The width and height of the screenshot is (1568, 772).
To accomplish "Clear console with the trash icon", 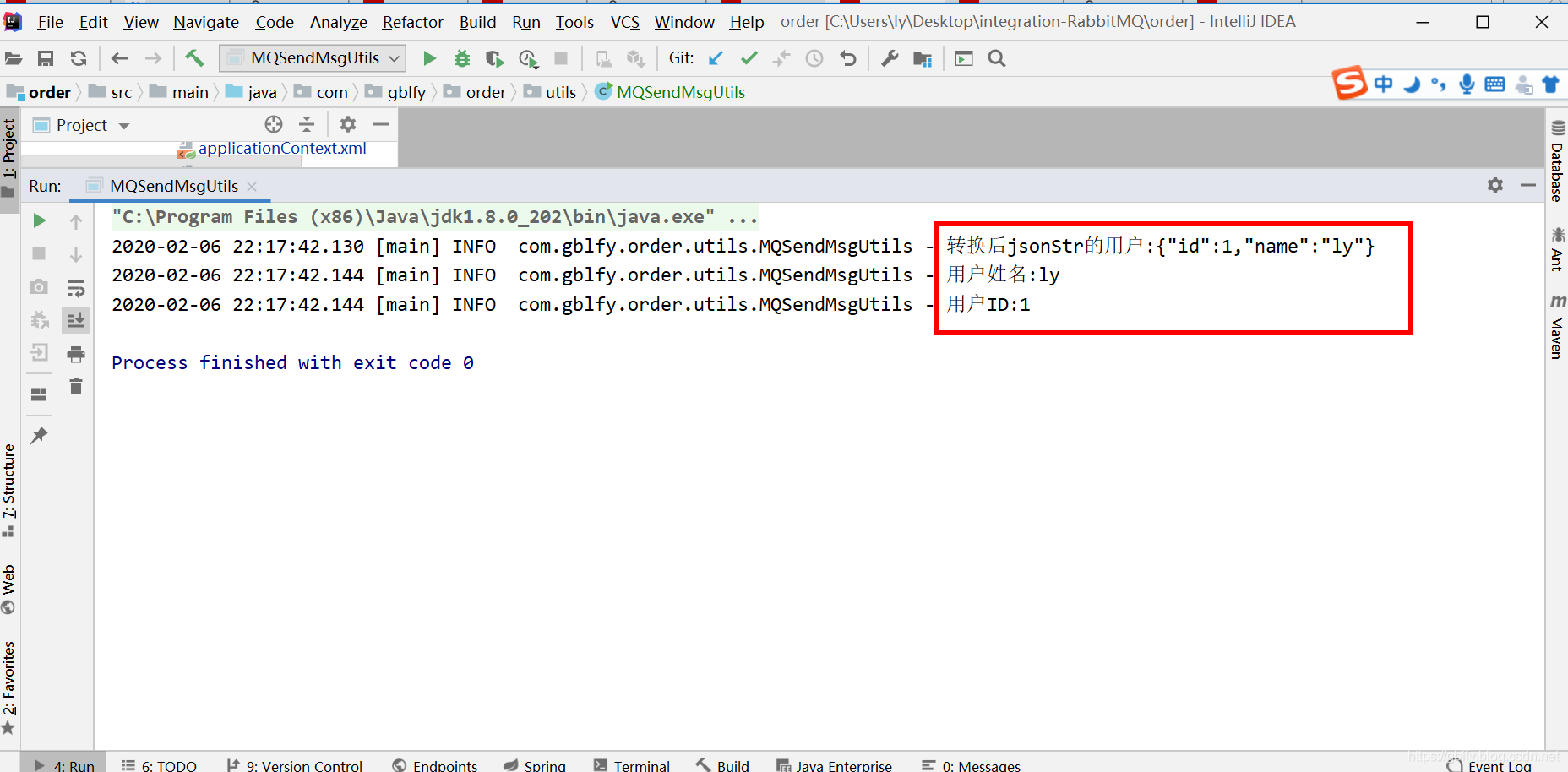I will pyautogui.click(x=76, y=386).
